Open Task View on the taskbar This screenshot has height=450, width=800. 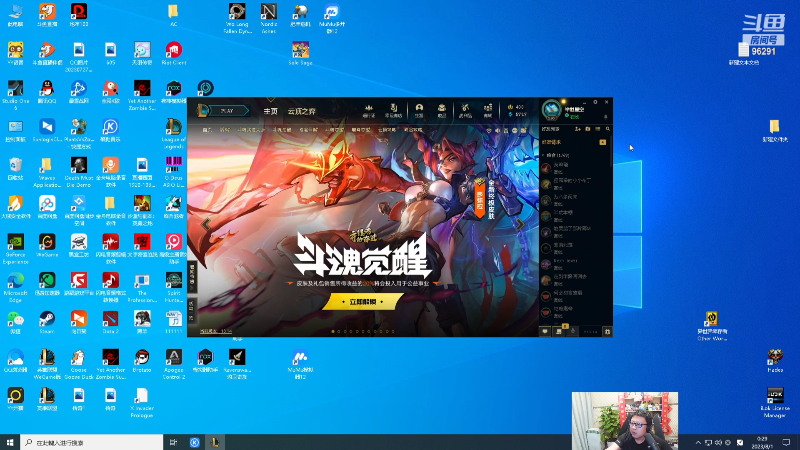[x=173, y=442]
